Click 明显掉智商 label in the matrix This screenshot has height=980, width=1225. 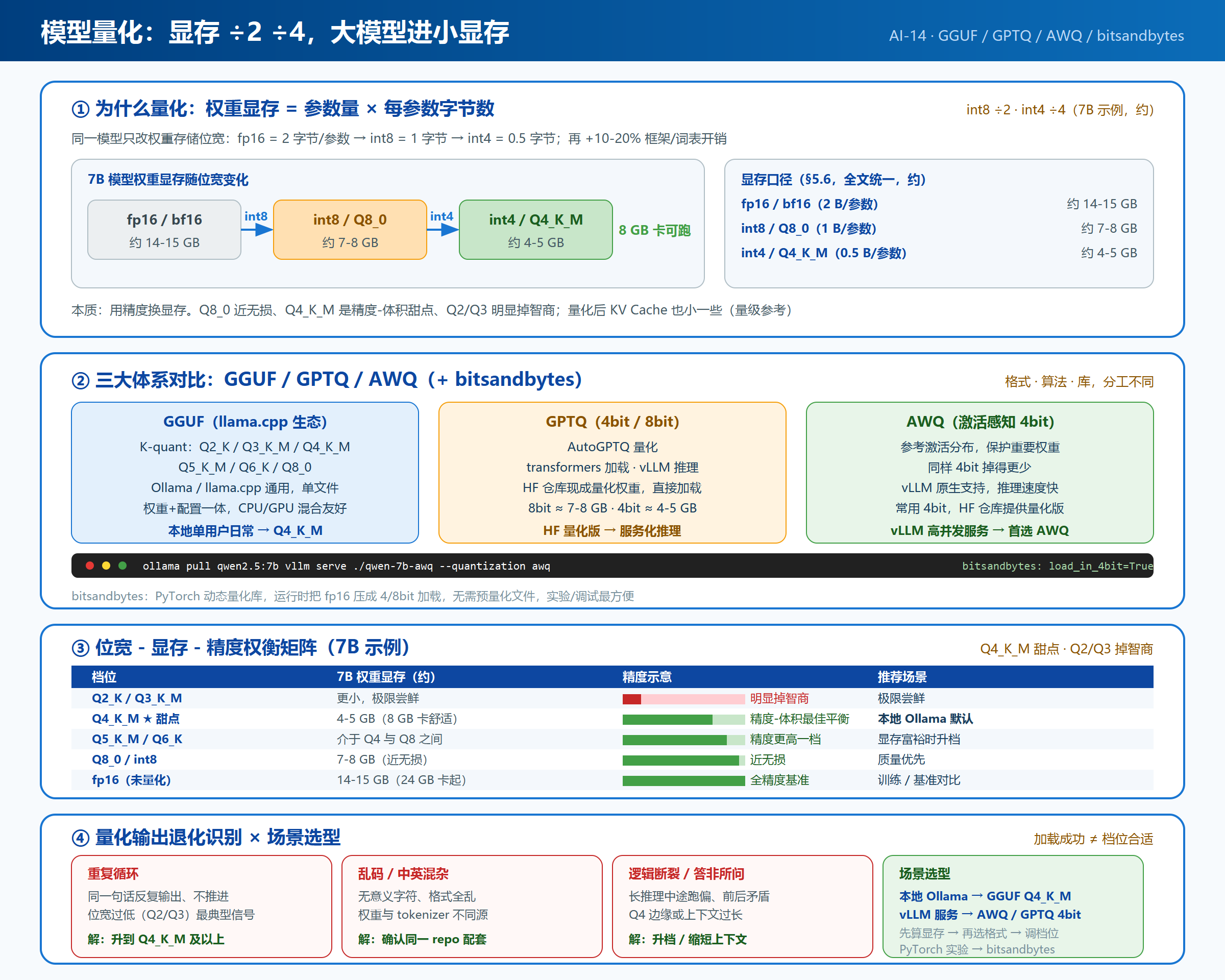coord(779,698)
